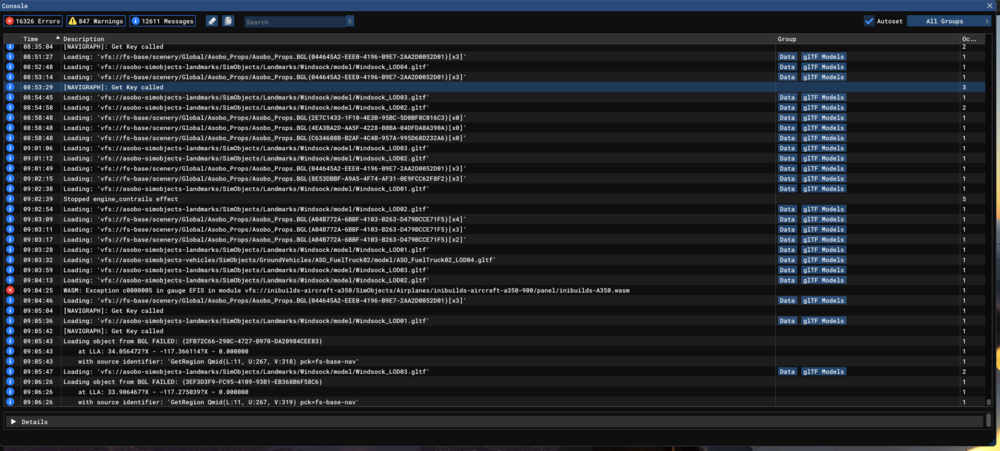Screen dimensions: 1000x451
Task: Click the info icon on the 09:03:32 row
Action: click(10, 260)
